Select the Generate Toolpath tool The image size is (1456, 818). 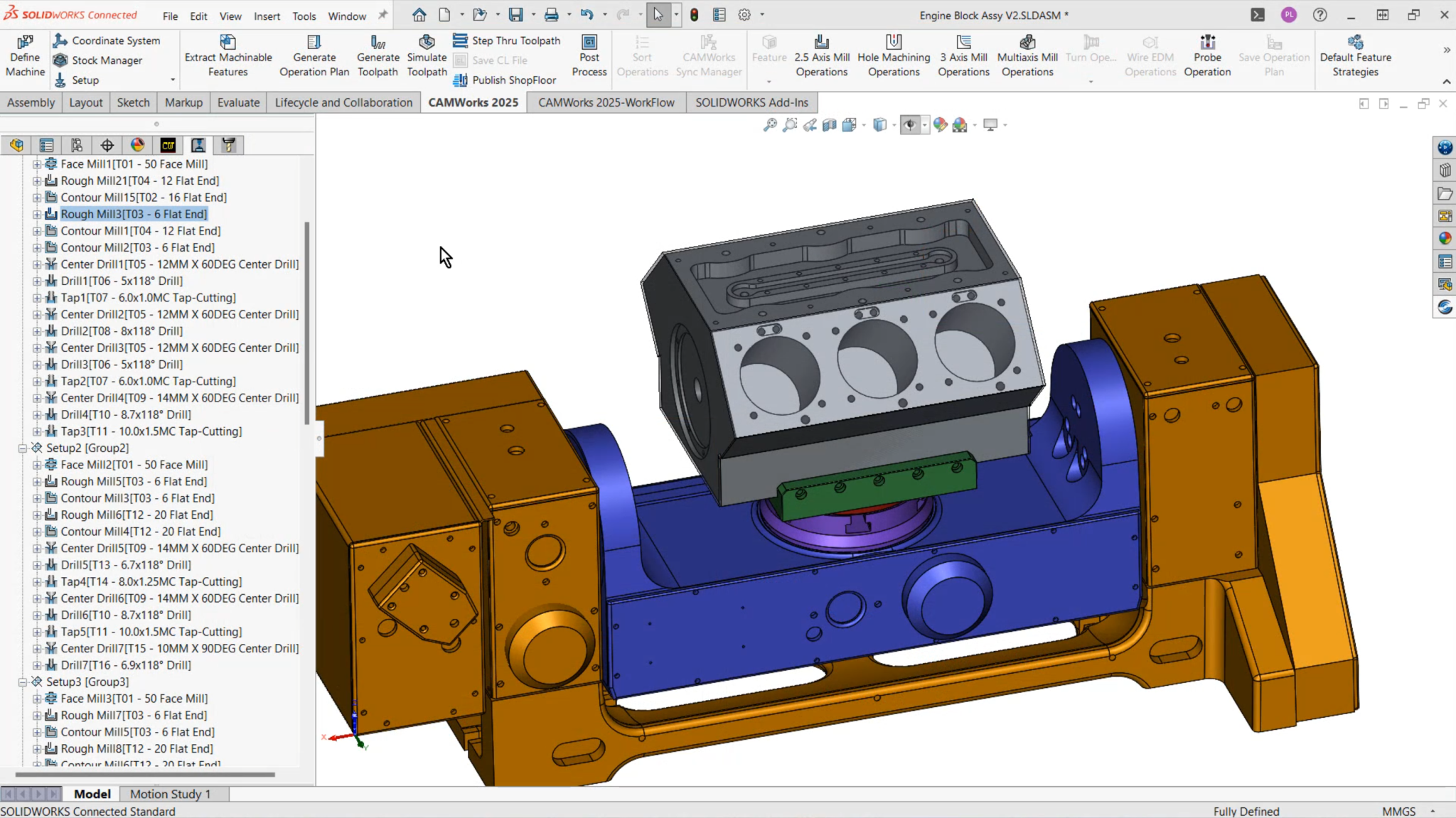[378, 55]
